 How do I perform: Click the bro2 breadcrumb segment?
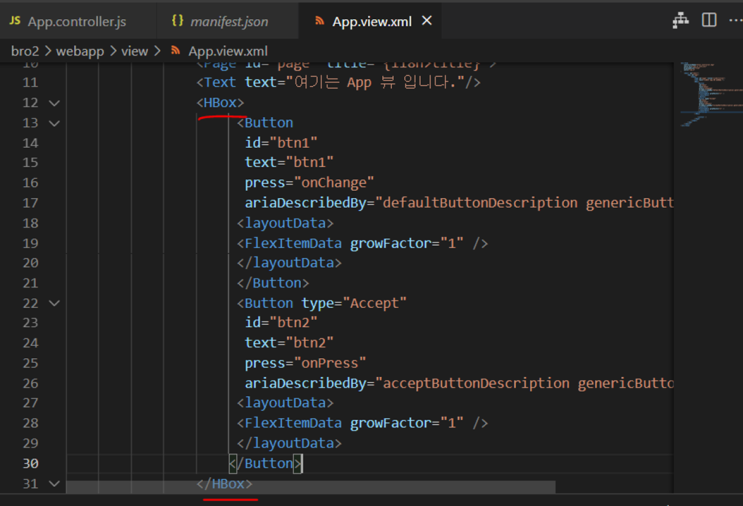[25, 51]
